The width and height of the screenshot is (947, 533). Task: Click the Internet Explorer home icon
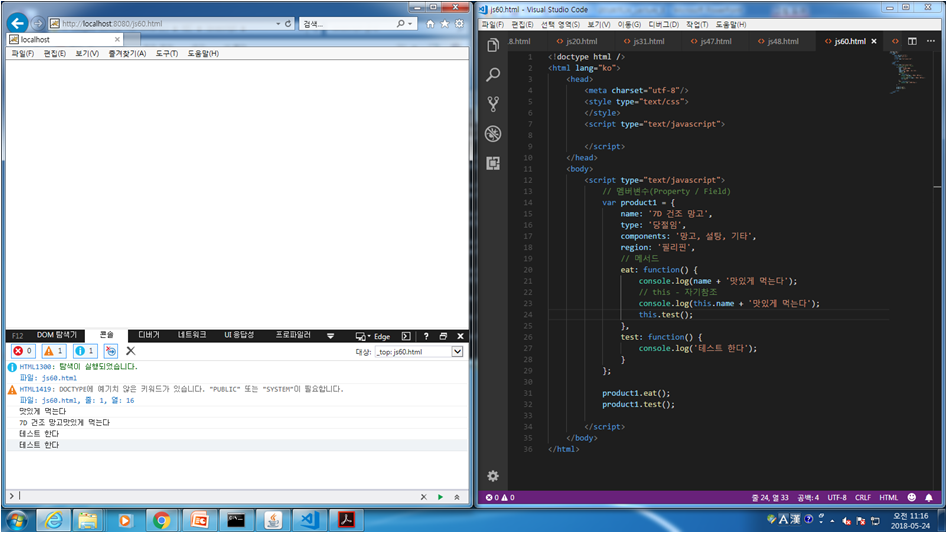430,24
